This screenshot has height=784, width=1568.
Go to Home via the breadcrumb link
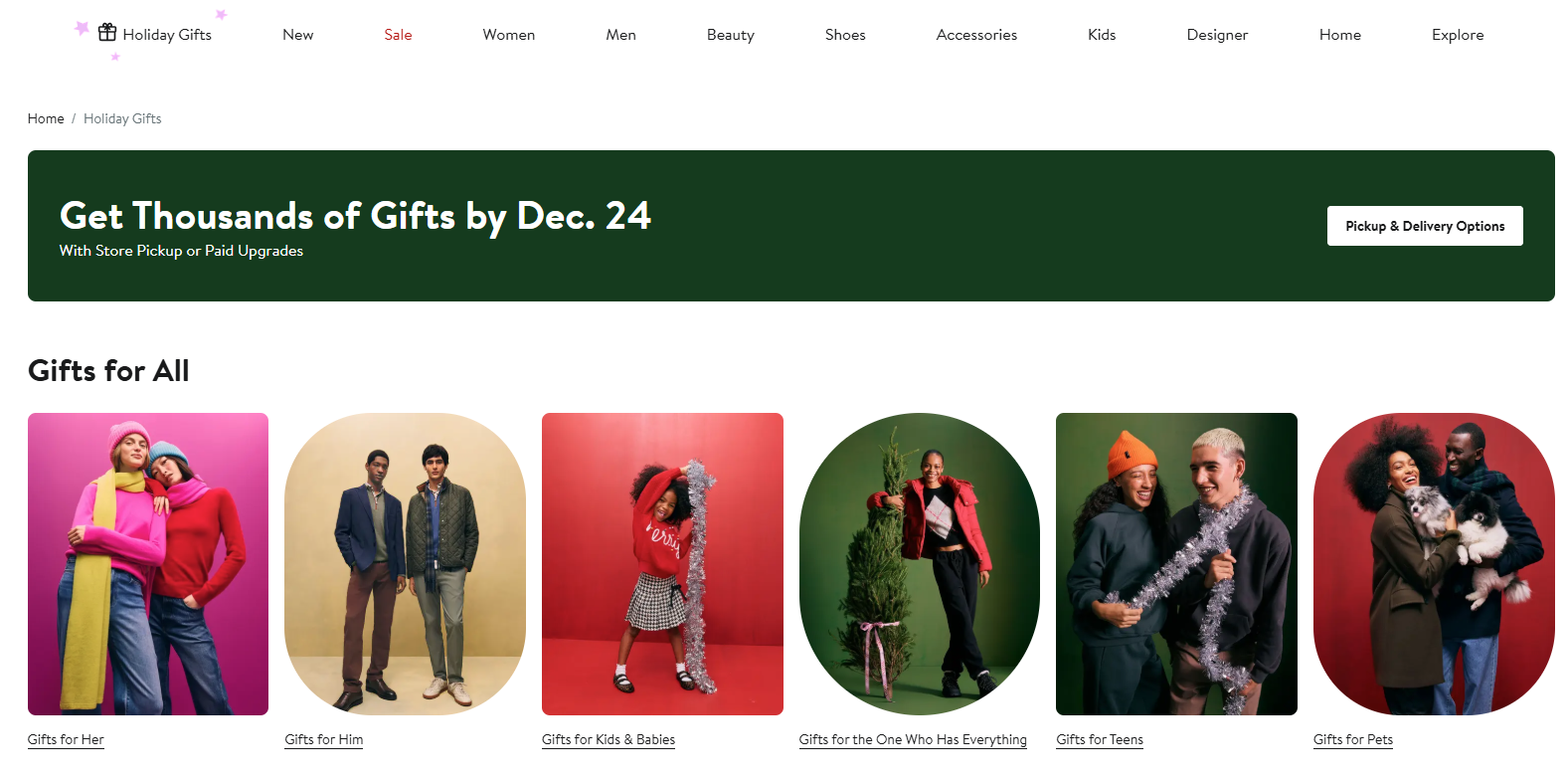(x=46, y=118)
